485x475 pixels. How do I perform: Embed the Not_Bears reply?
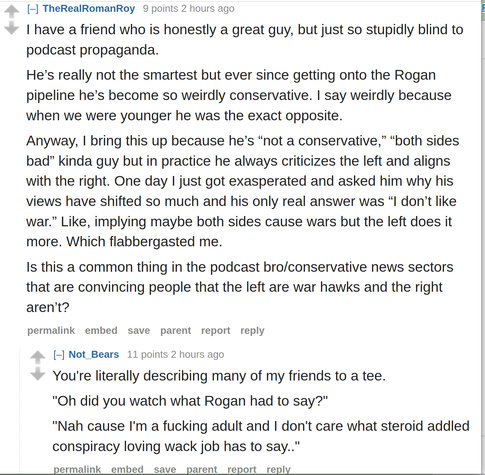pos(127,469)
